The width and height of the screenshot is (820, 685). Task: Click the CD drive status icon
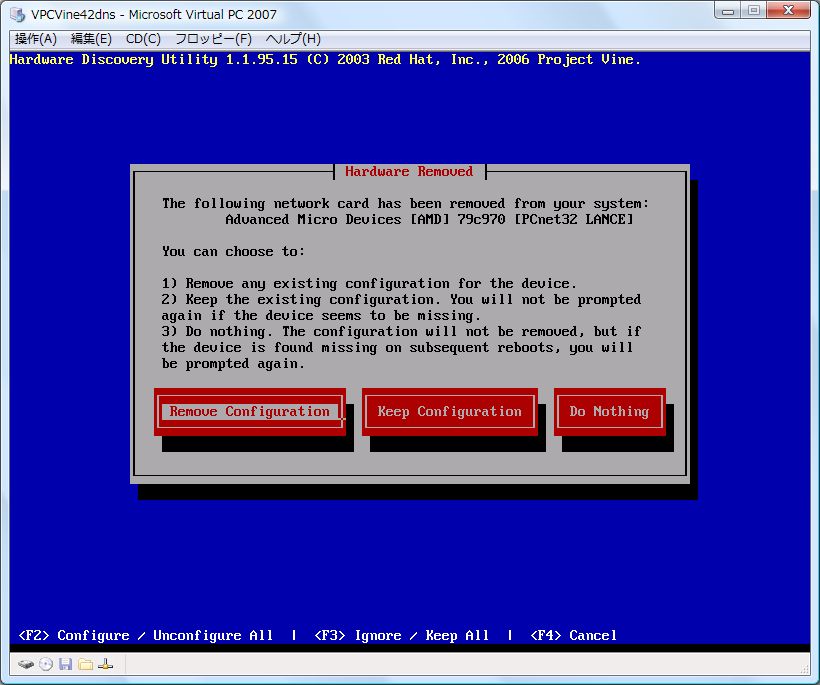point(46,665)
